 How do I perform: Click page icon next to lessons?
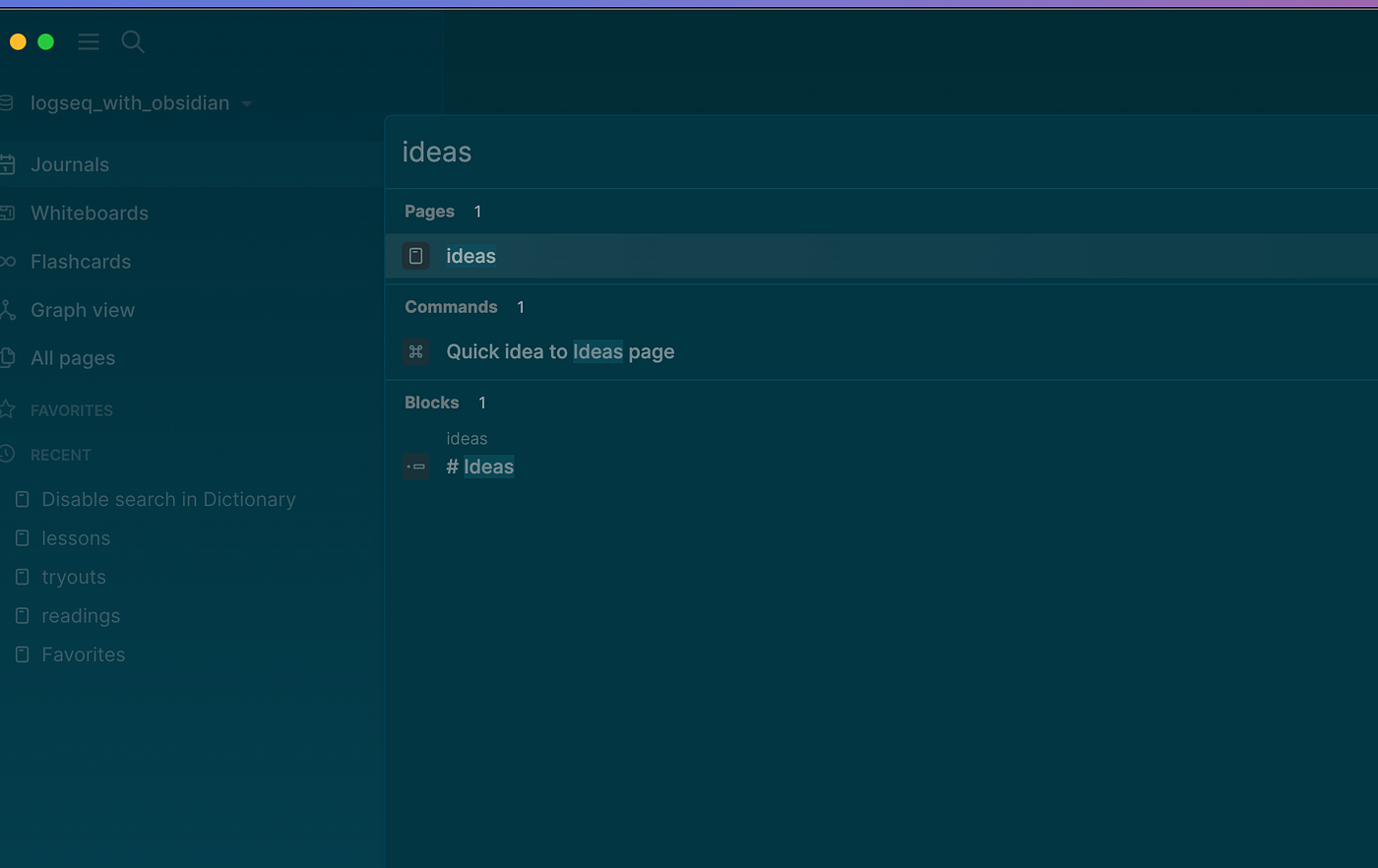pyautogui.click(x=23, y=538)
